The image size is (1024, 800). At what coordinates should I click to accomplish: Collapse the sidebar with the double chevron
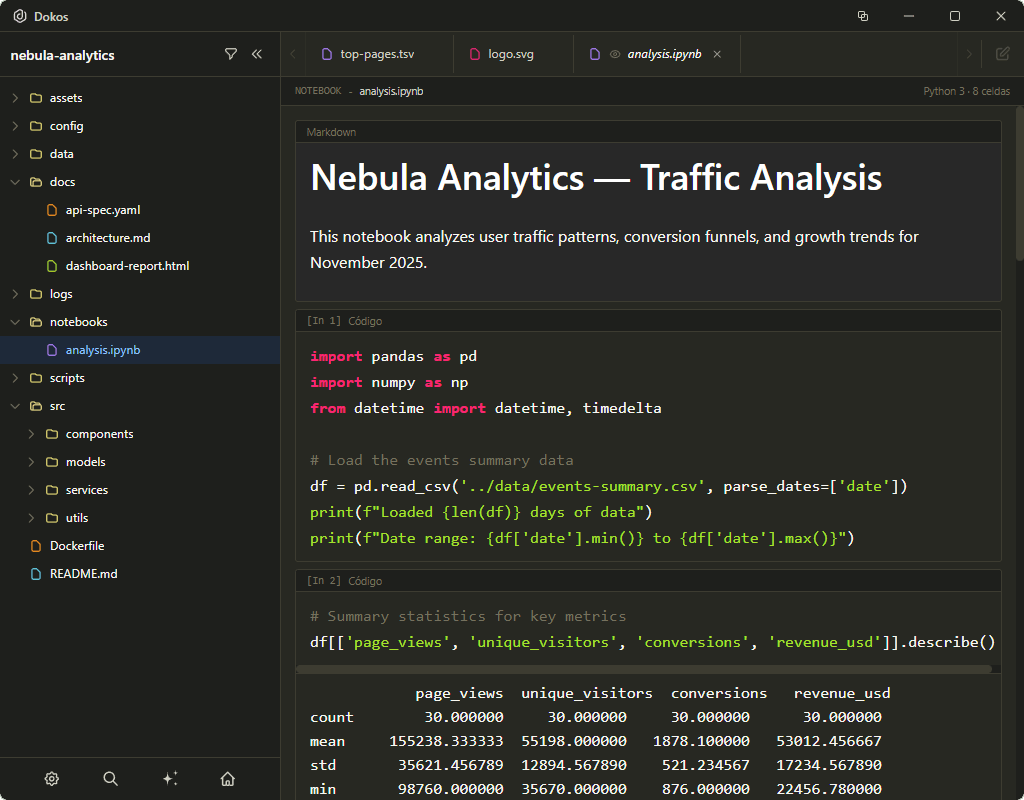257,55
